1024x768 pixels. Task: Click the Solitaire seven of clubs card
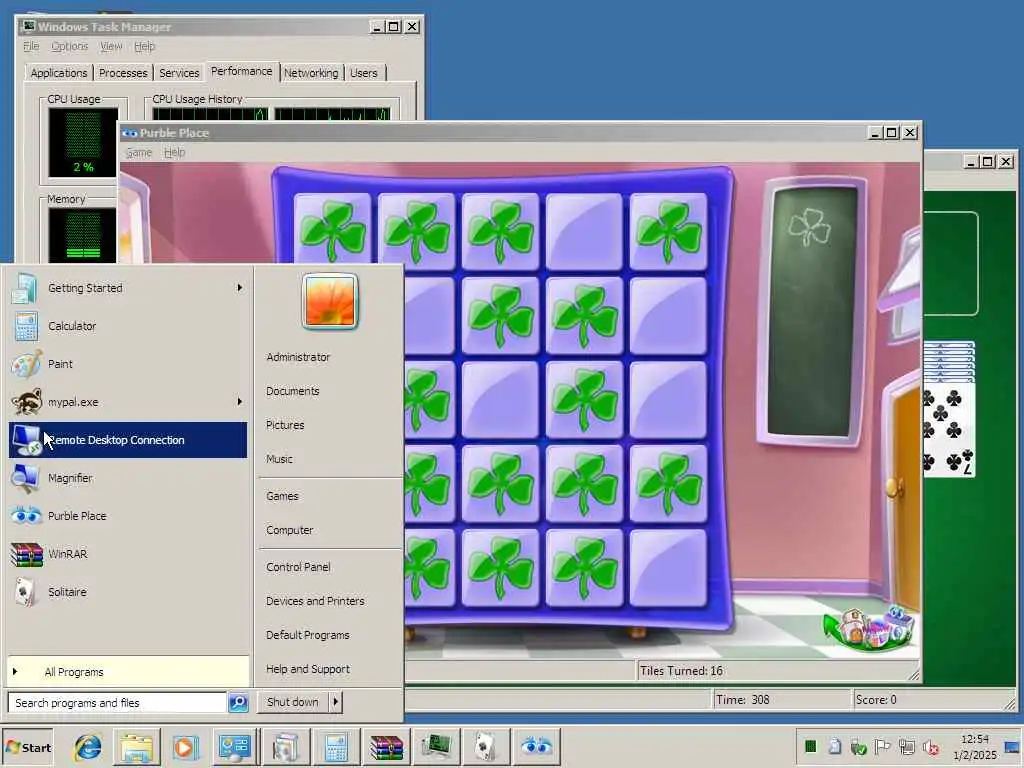click(950, 428)
